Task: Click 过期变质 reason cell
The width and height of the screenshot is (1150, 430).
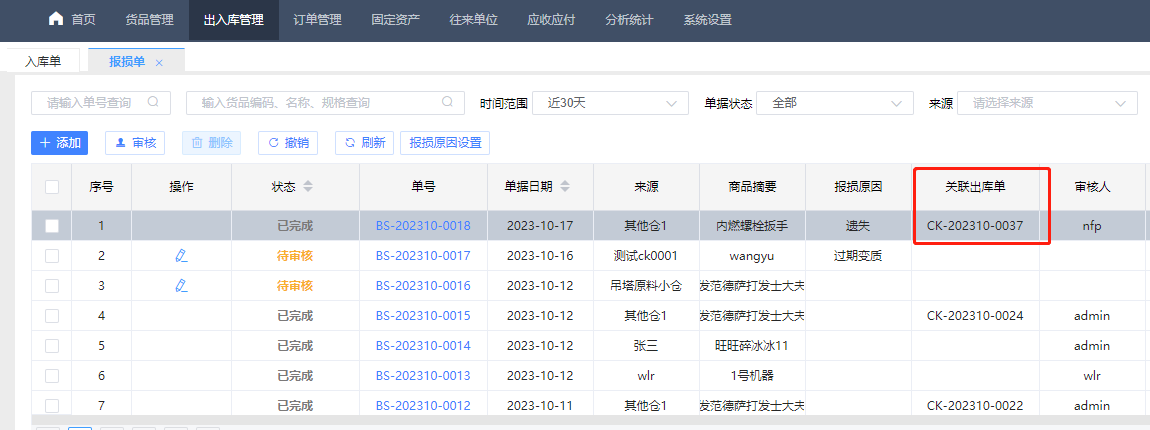Action: pyautogui.click(x=858, y=256)
